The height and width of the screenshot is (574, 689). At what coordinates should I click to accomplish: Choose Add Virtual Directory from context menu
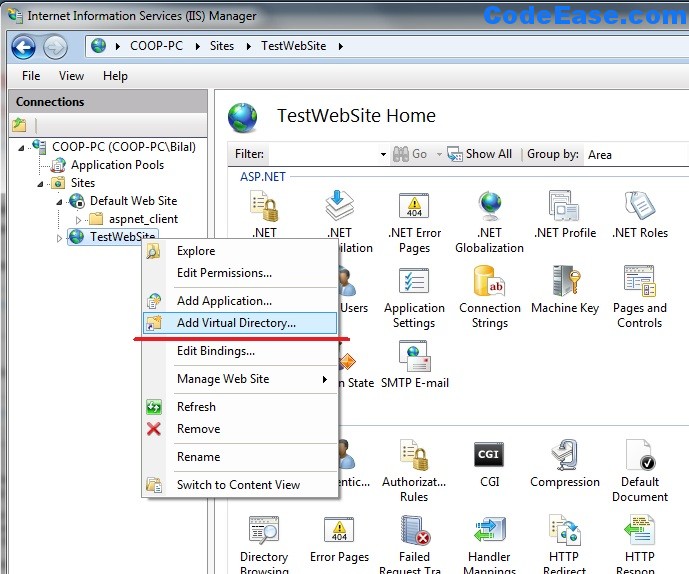point(240,323)
